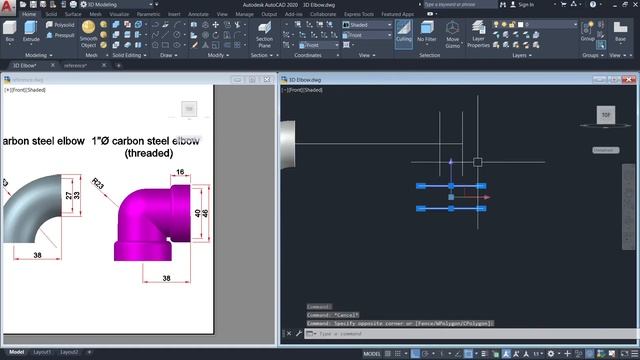
Task: Toggle MODEL space button in status bar
Action: click(x=371, y=354)
